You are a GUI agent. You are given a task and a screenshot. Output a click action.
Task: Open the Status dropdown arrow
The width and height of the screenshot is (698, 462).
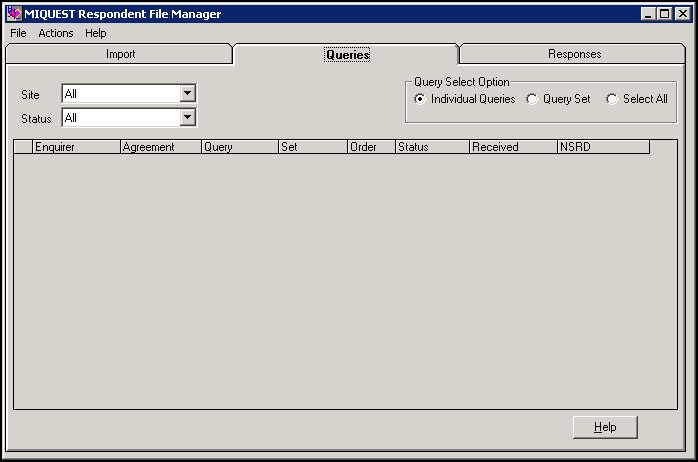187,118
